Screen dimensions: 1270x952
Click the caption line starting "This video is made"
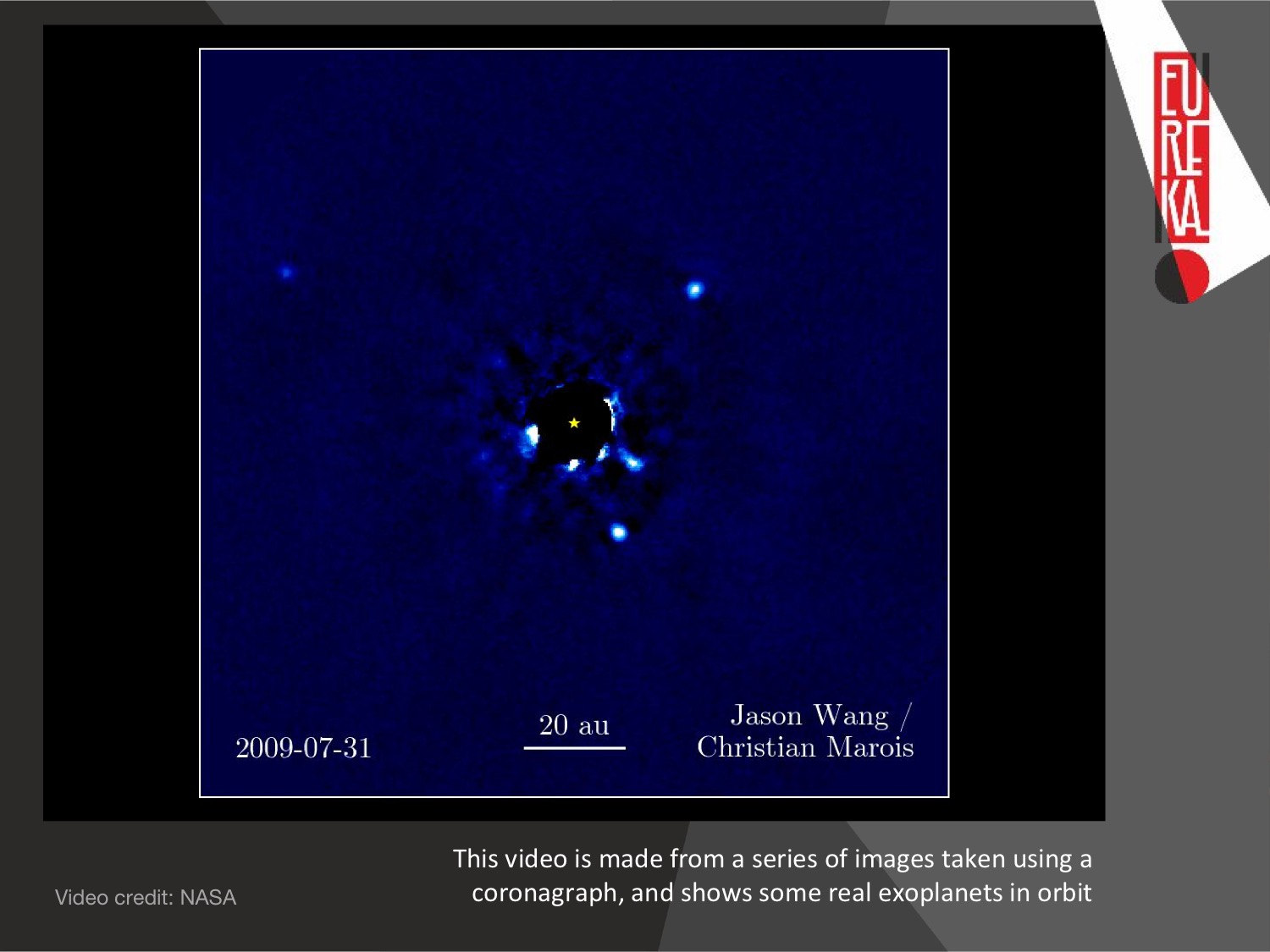tap(772, 859)
